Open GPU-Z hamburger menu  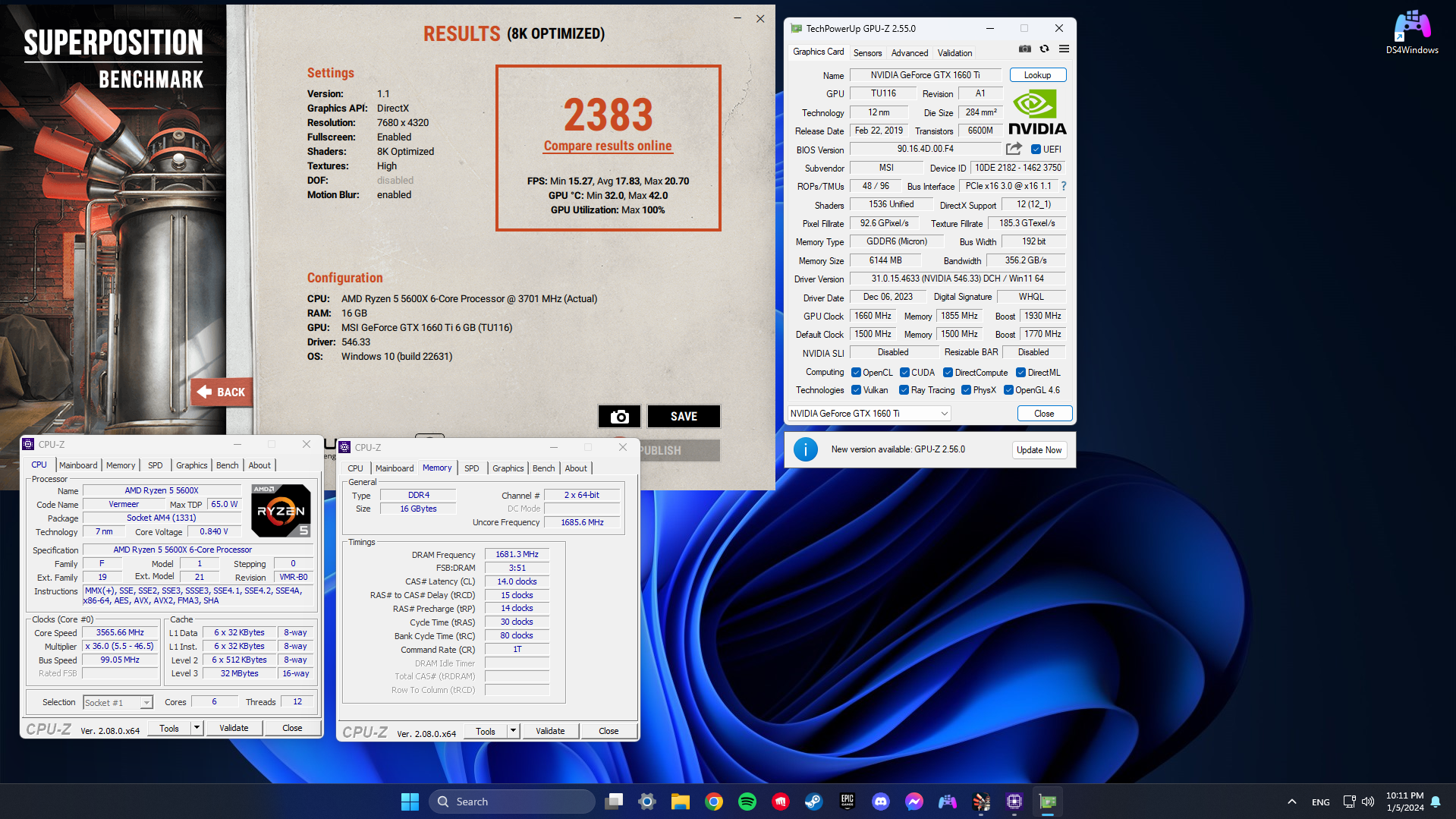point(1064,49)
